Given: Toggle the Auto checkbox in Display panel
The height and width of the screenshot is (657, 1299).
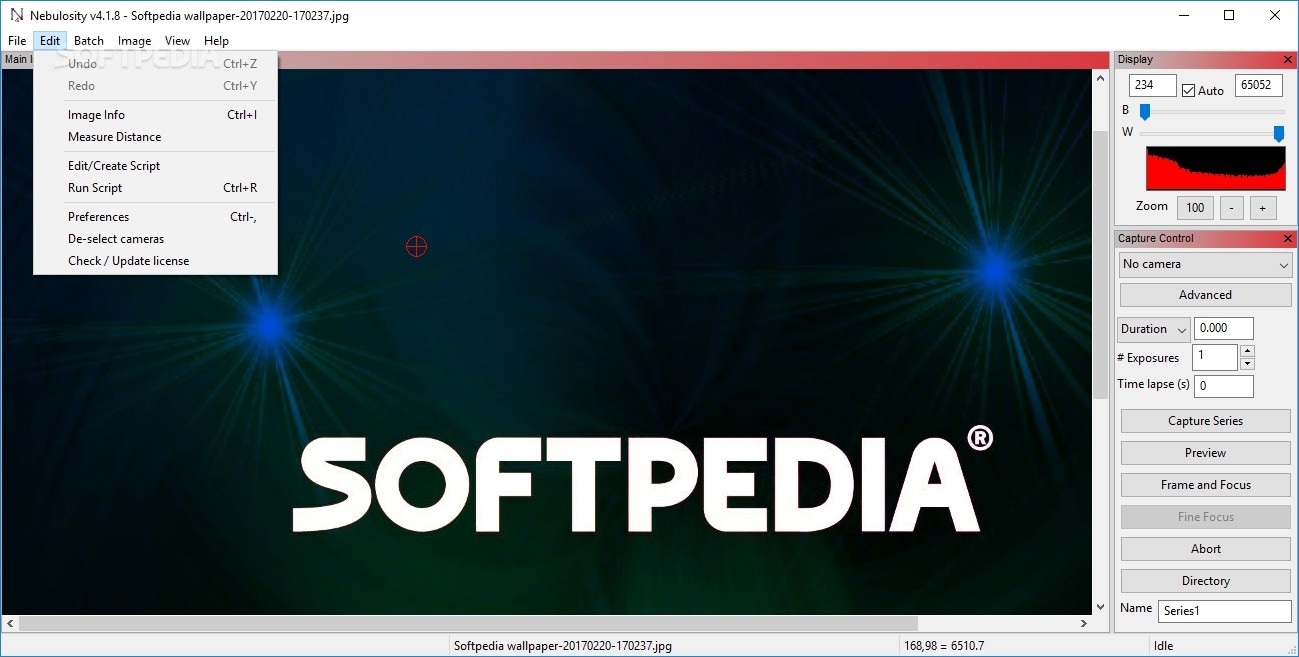Looking at the screenshot, I should (1188, 90).
